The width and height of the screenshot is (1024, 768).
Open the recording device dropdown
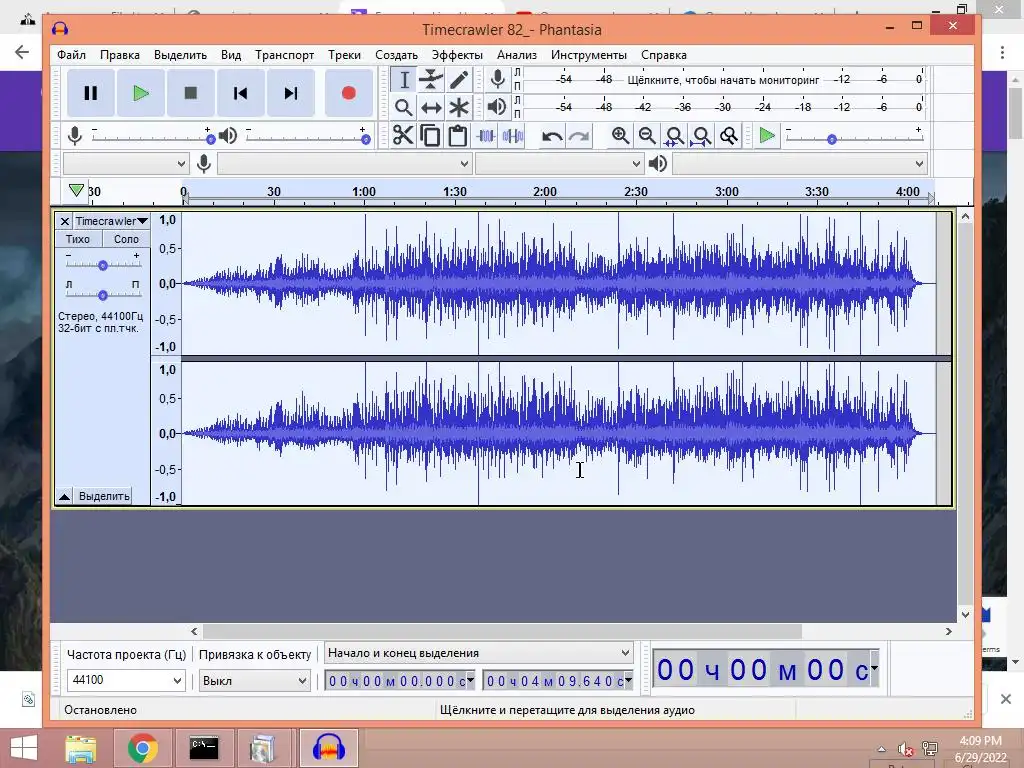pyautogui.click(x=344, y=163)
